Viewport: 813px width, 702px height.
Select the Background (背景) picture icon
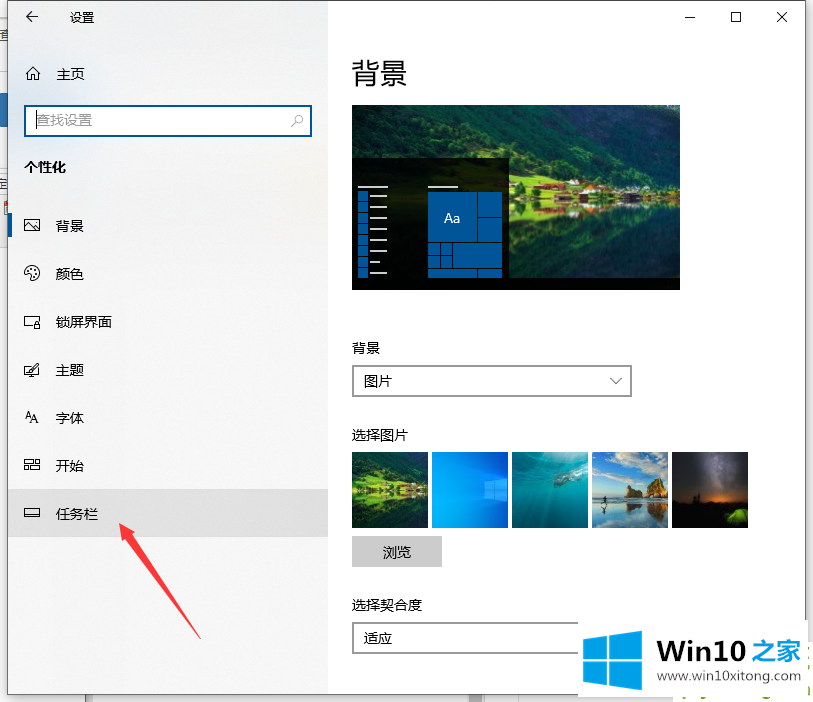tap(33, 226)
